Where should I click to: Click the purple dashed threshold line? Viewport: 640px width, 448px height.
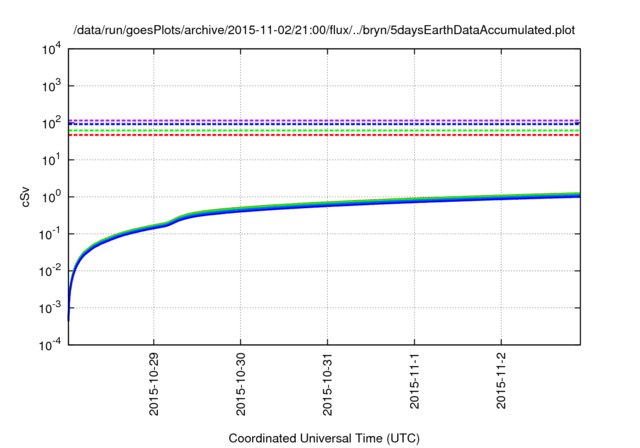point(324,120)
